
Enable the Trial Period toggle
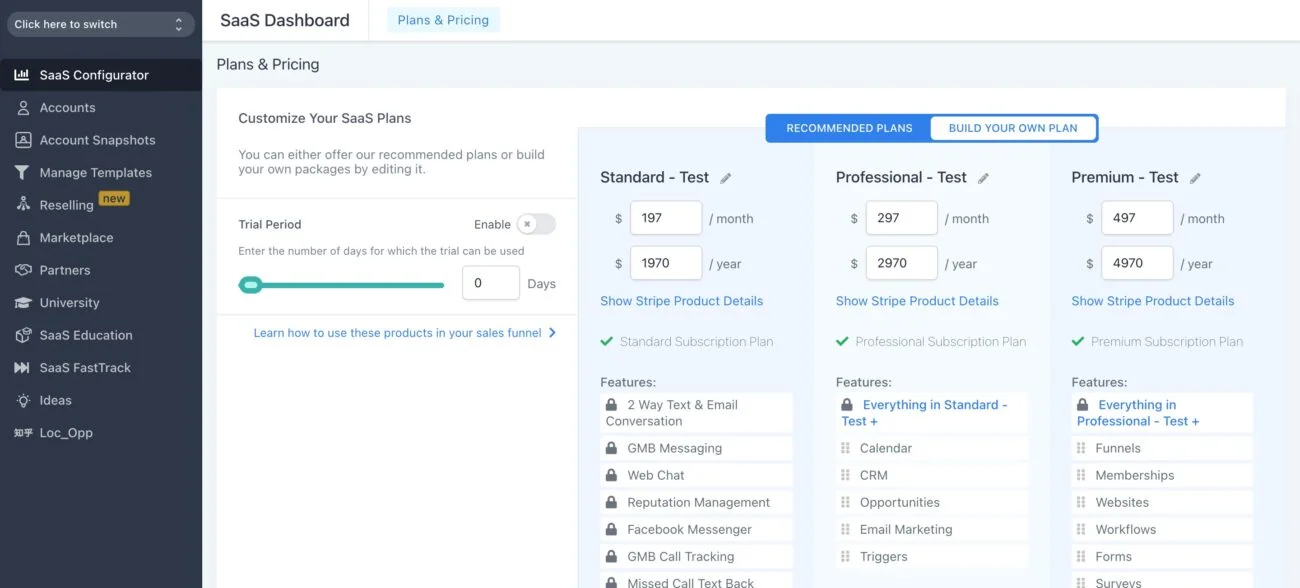[537, 224]
